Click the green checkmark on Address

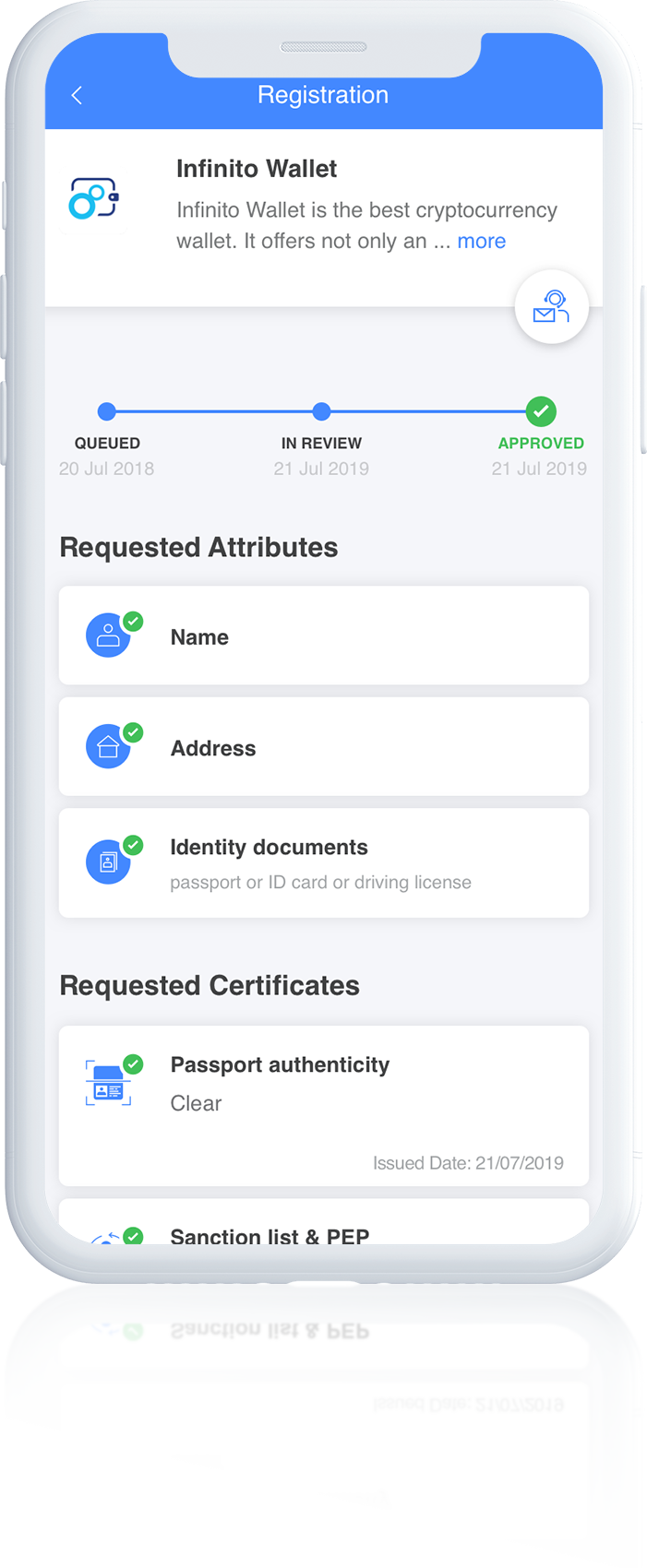click(x=133, y=732)
